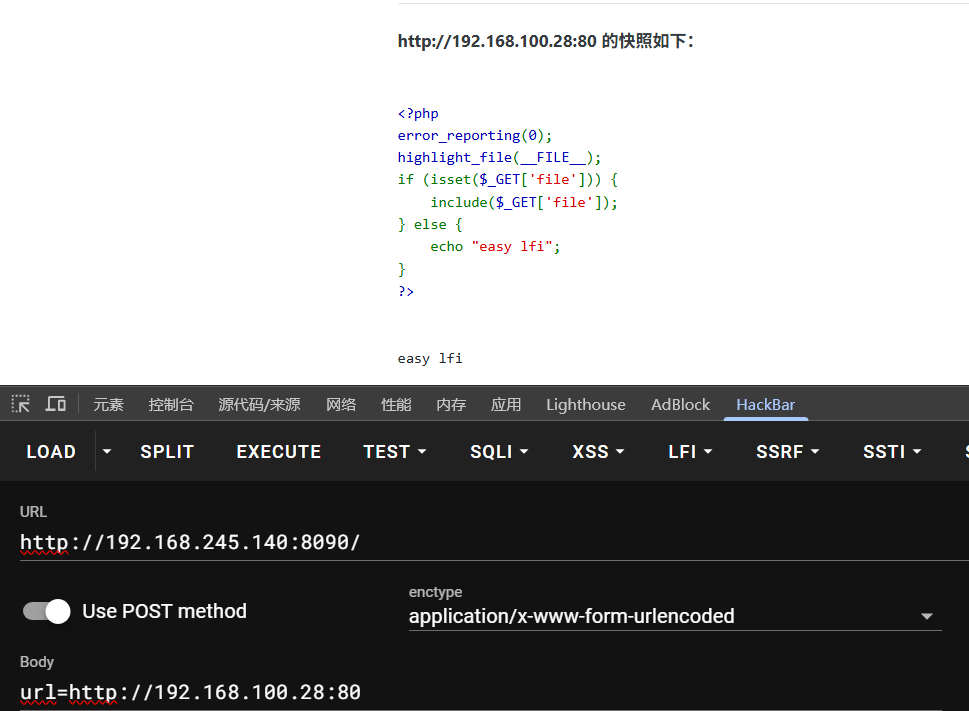Toggle the Use POST method switch

click(47, 611)
